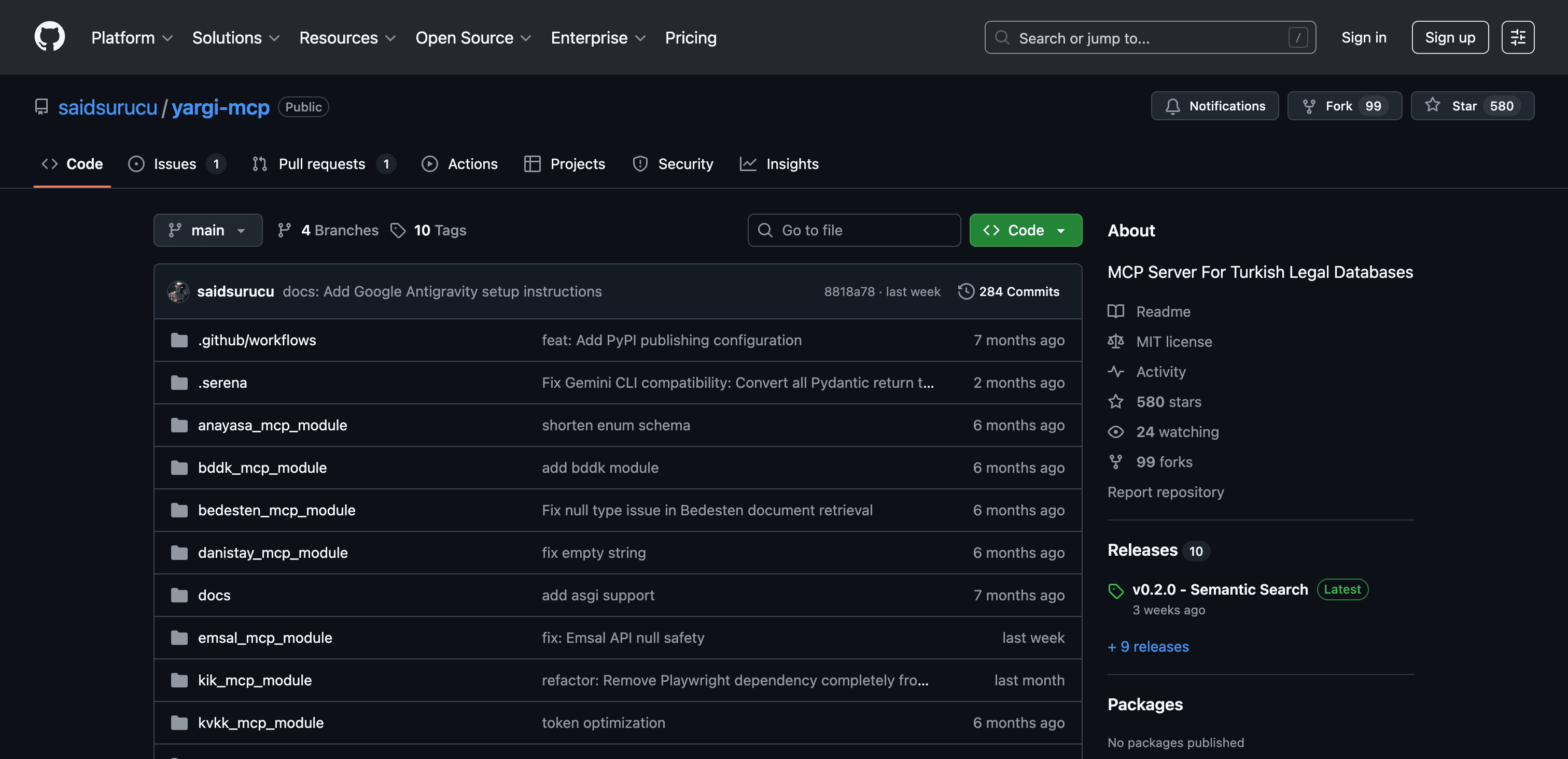The width and height of the screenshot is (1568, 759).
Task: Open the MIT license link
Action: [x=1173, y=342]
